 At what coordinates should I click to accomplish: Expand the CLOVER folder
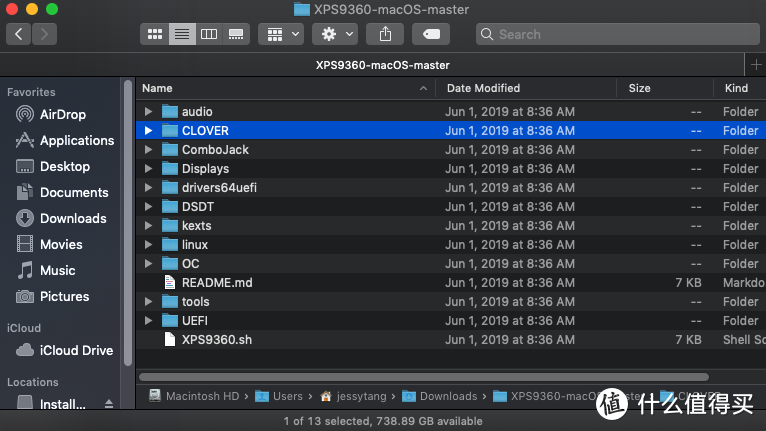pyautogui.click(x=148, y=130)
